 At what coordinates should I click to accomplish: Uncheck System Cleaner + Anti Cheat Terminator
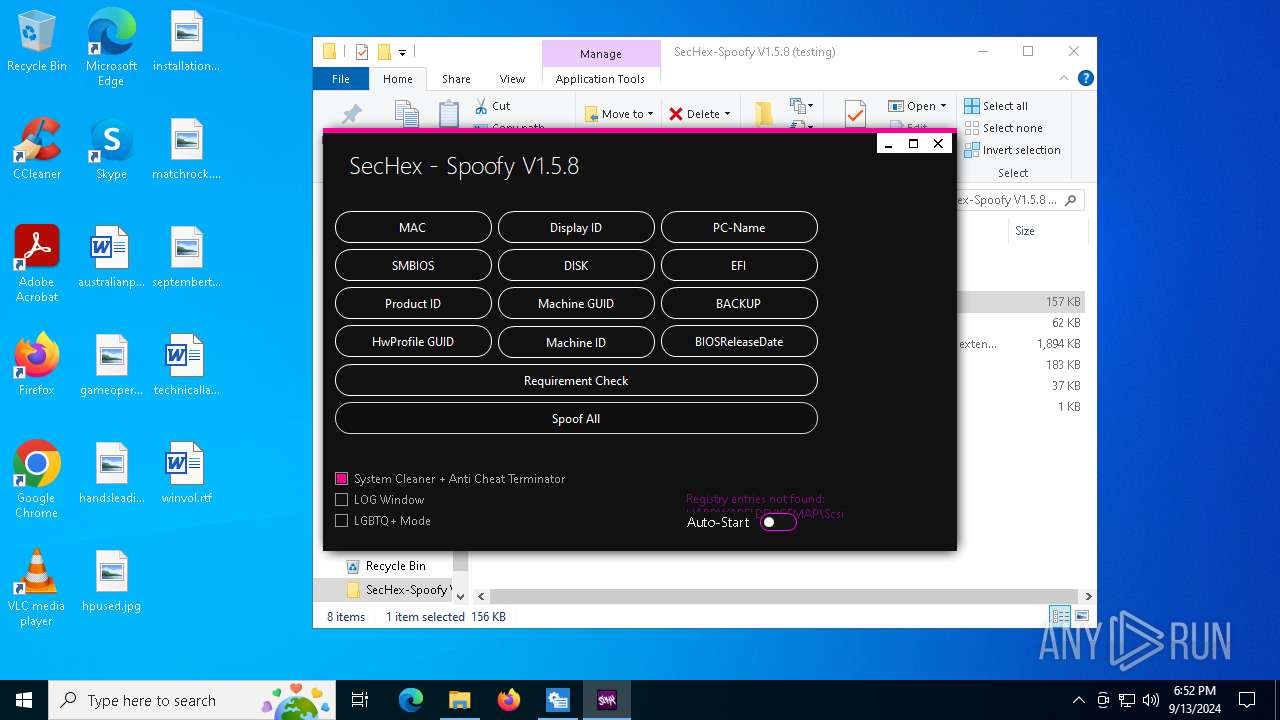(342, 479)
